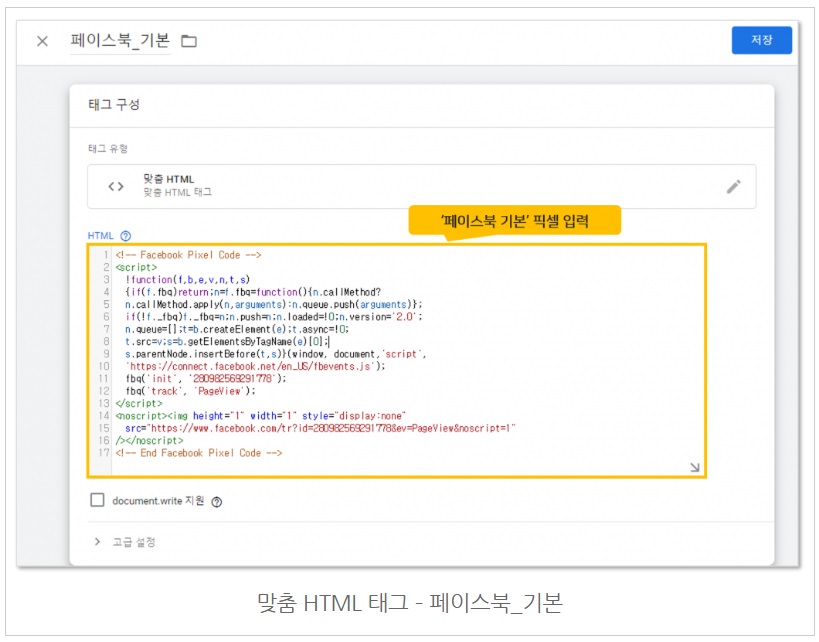
Task: Click the 태그 유형 label
Action: (108, 148)
